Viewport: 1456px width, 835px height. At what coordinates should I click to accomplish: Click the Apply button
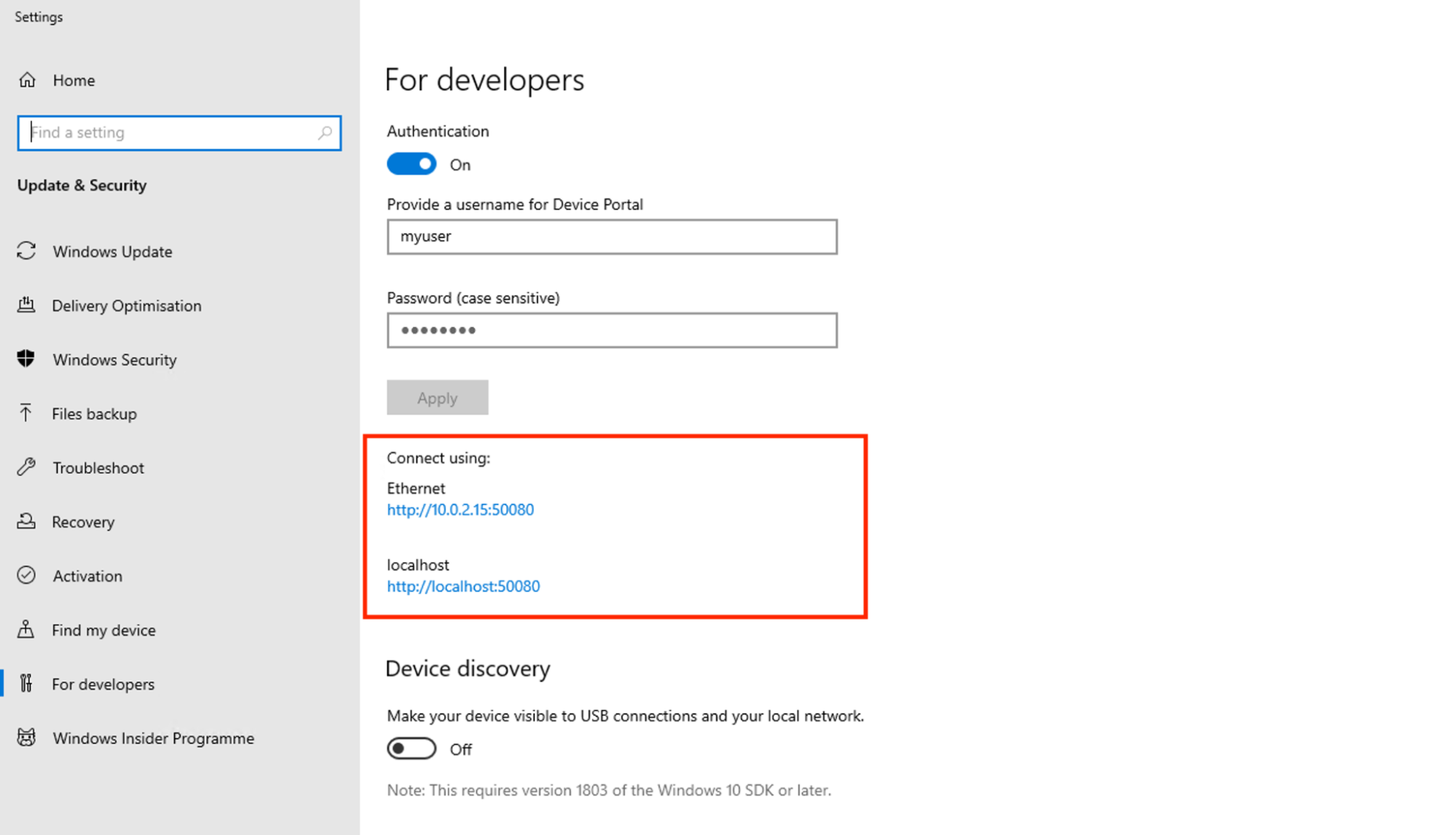tap(437, 397)
